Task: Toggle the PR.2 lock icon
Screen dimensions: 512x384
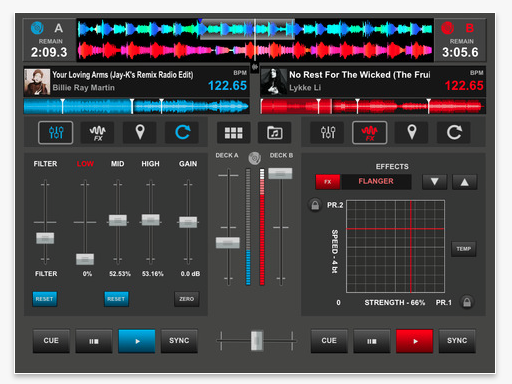Action: [x=315, y=205]
